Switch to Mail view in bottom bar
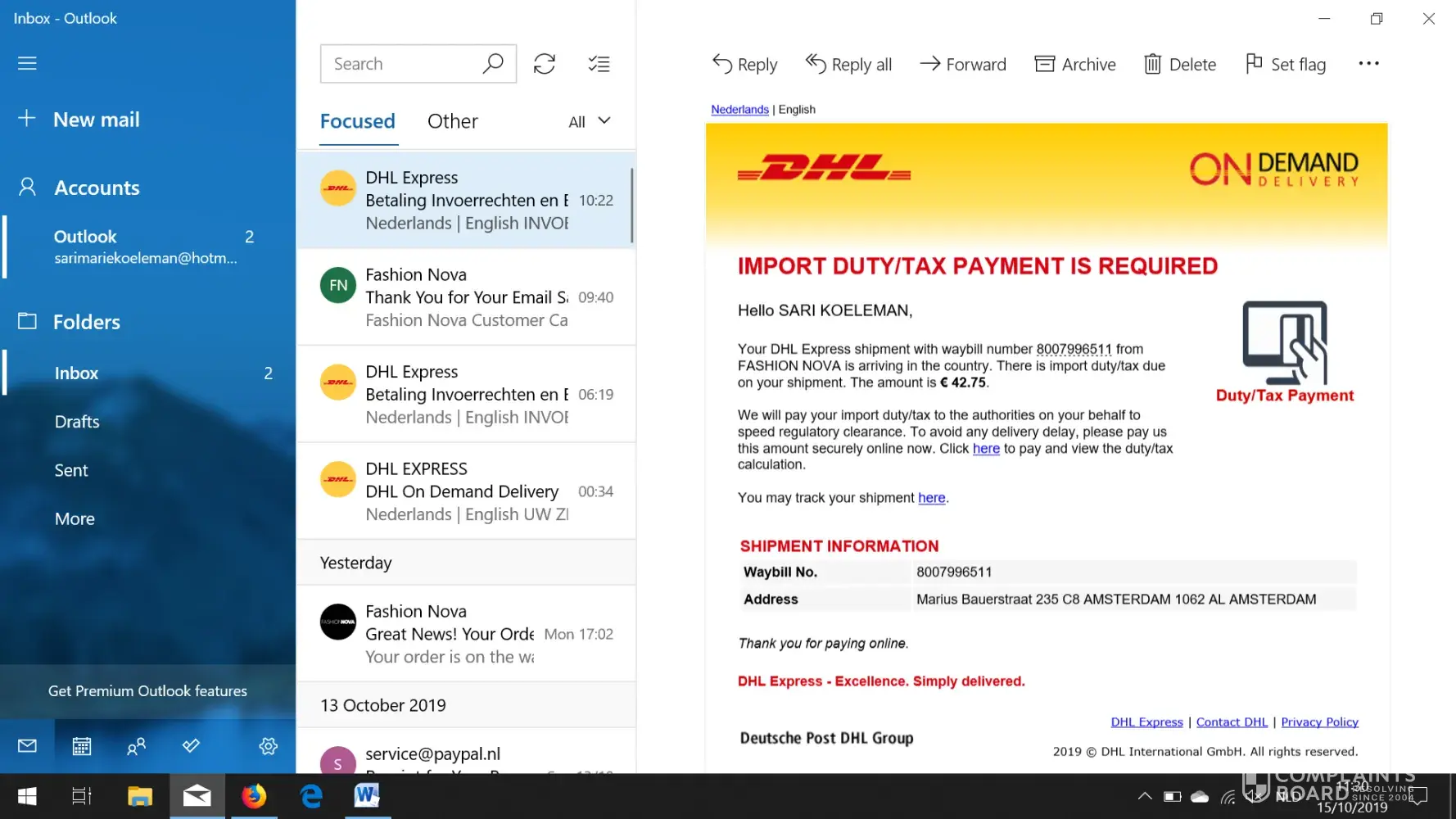The height and width of the screenshot is (819, 1456). click(27, 746)
